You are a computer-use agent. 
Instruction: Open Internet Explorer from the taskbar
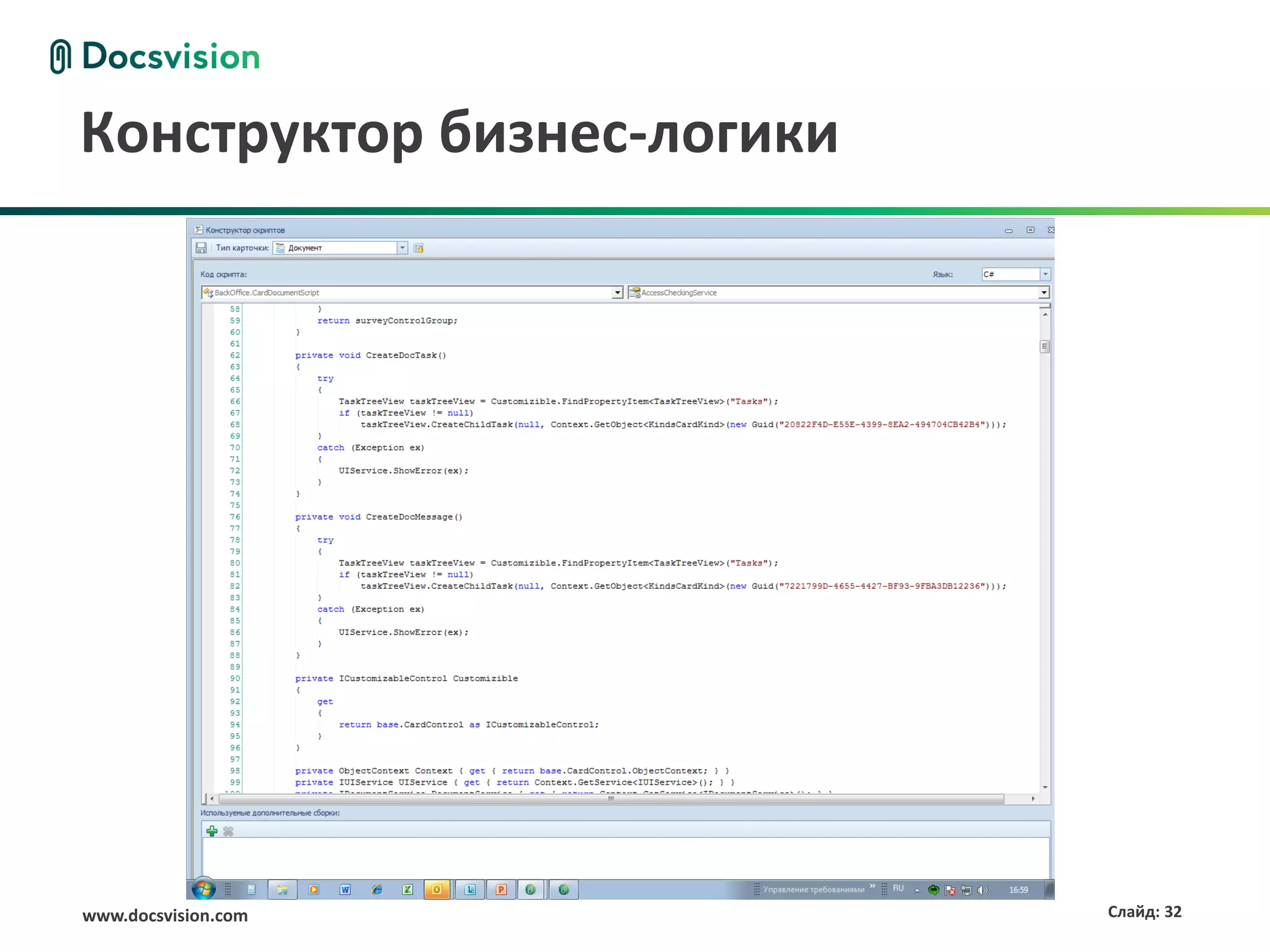[376, 890]
